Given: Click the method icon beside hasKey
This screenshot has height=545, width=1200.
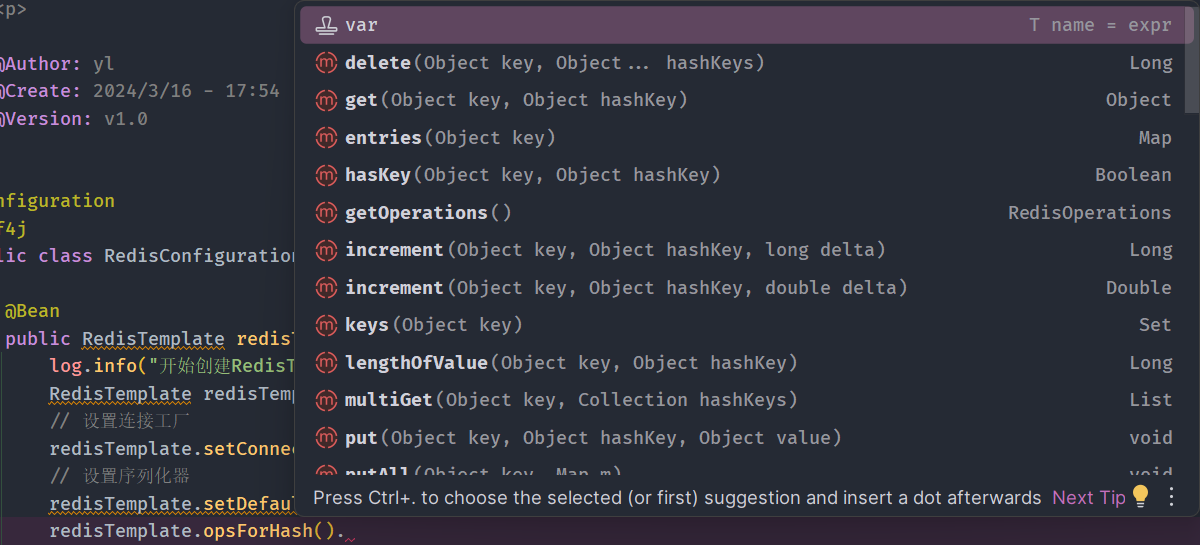Looking at the screenshot, I should [326, 175].
